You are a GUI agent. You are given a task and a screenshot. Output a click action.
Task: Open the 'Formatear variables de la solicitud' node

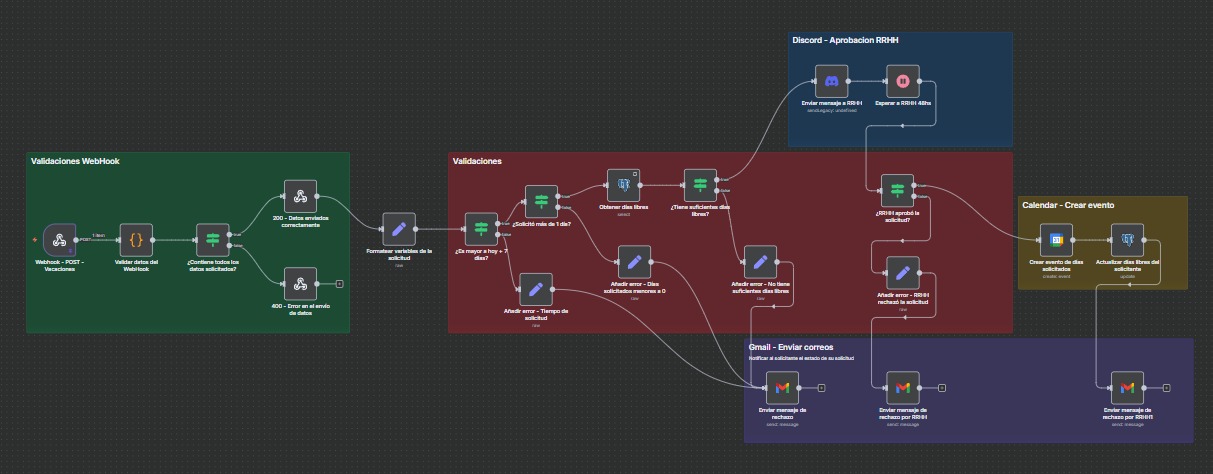tap(398, 228)
